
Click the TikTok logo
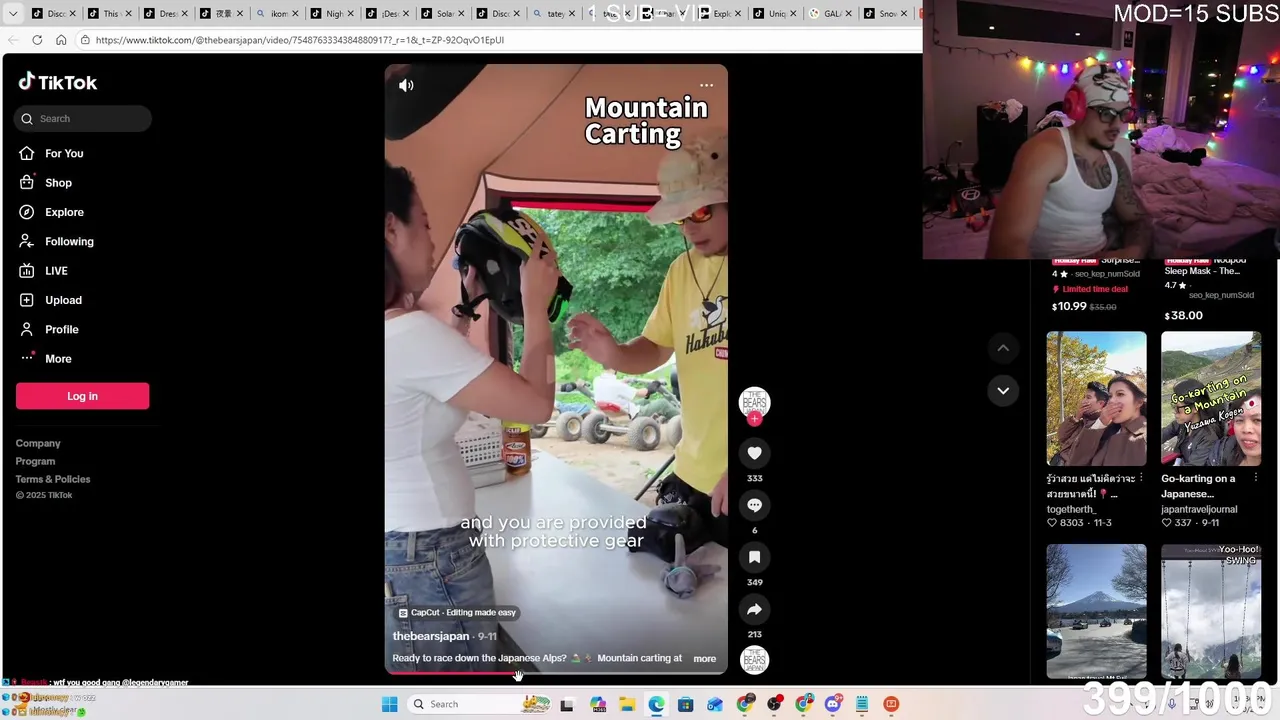click(58, 83)
